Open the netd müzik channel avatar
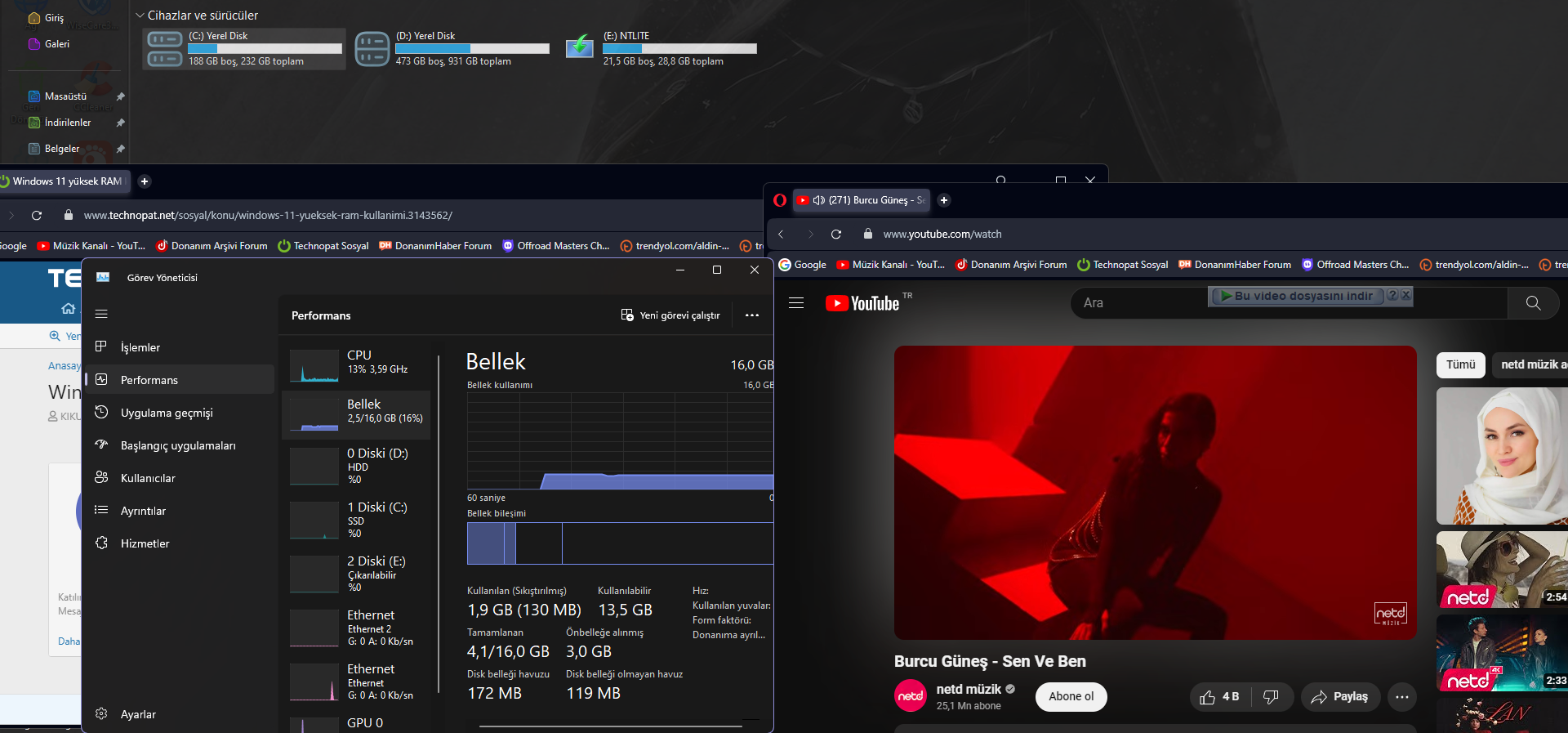The image size is (1568, 733). tap(911, 696)
